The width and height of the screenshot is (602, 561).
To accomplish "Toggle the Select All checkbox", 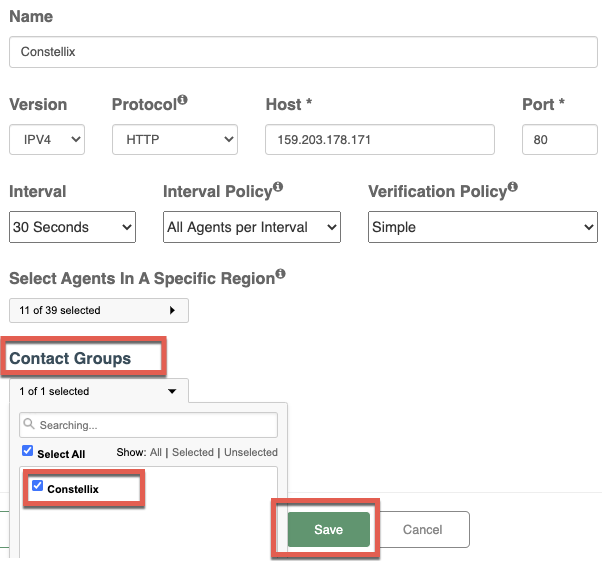I will click(27, 450).
